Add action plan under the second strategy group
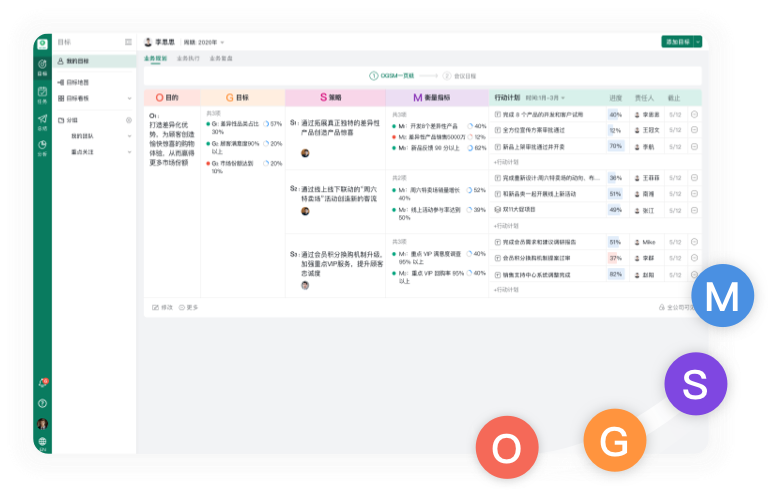Screen dimensions: 769x501 click(x=506, y=226)
